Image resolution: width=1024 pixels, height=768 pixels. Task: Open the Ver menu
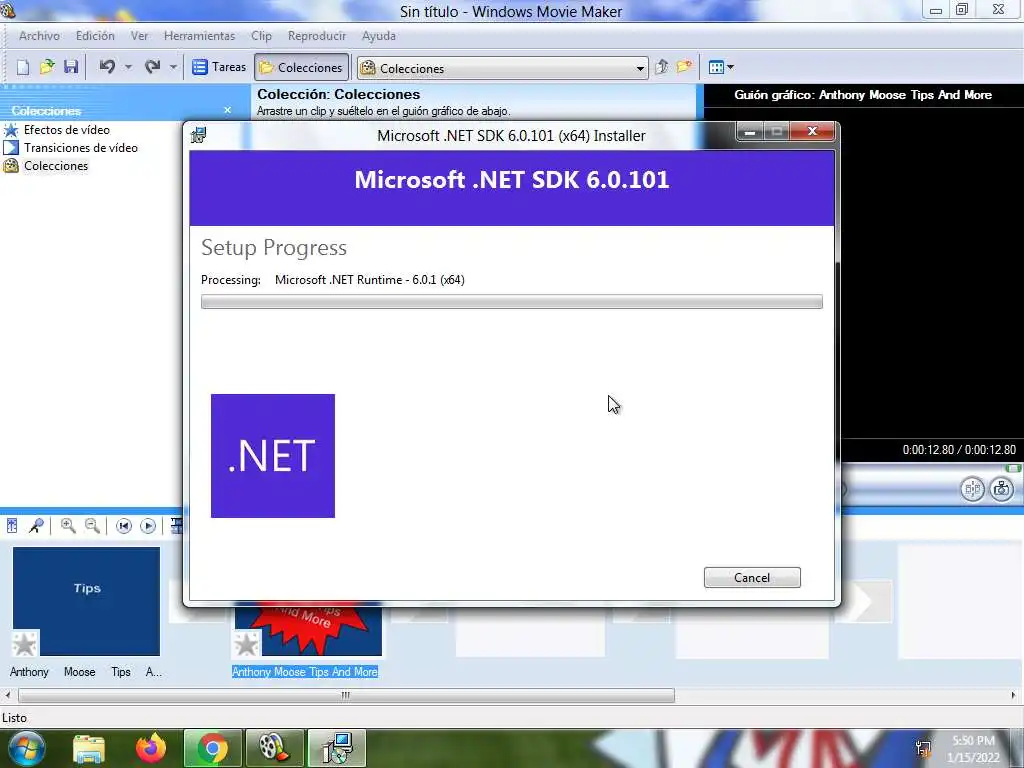139,36
